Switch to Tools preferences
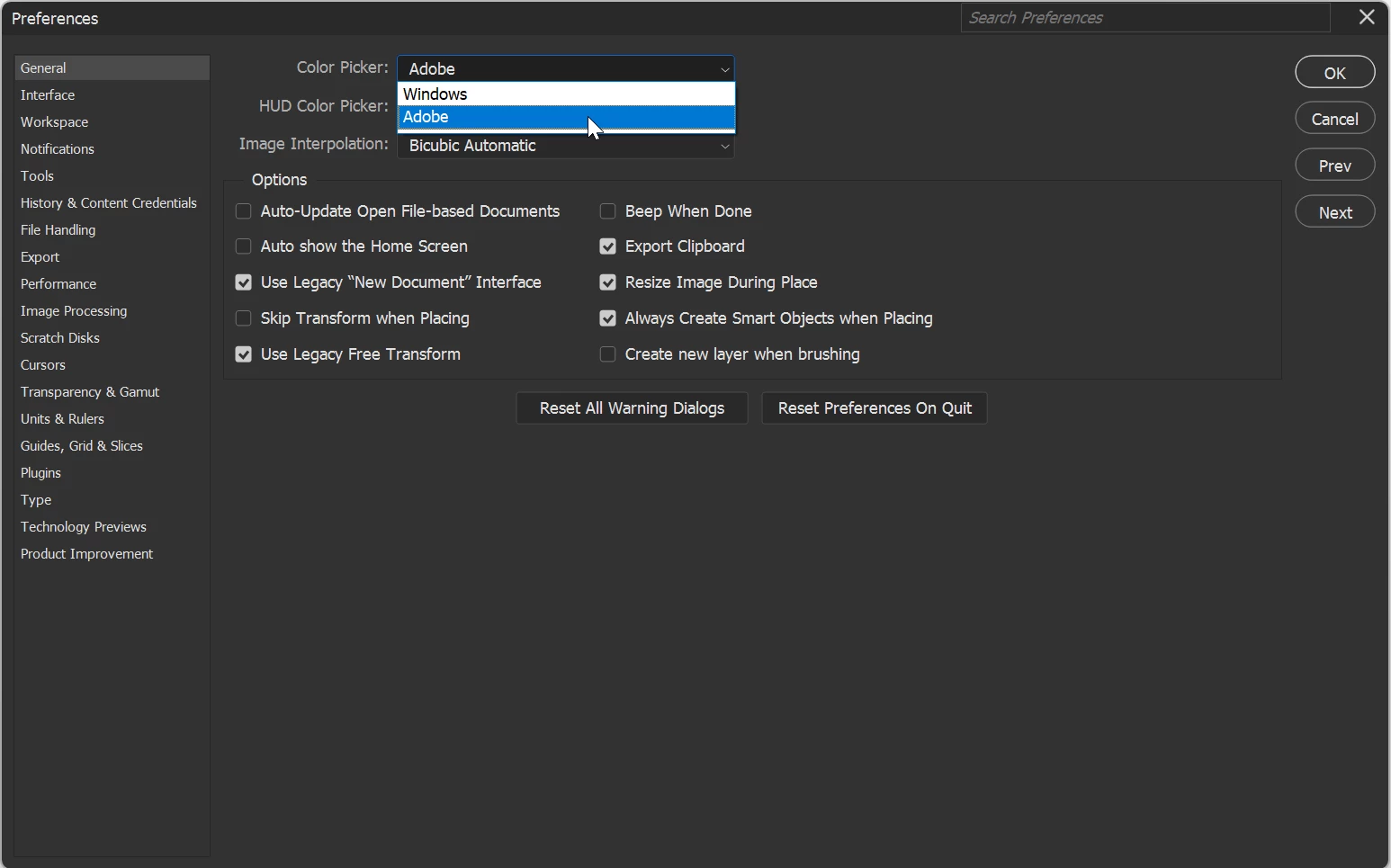 click(112, 176)
